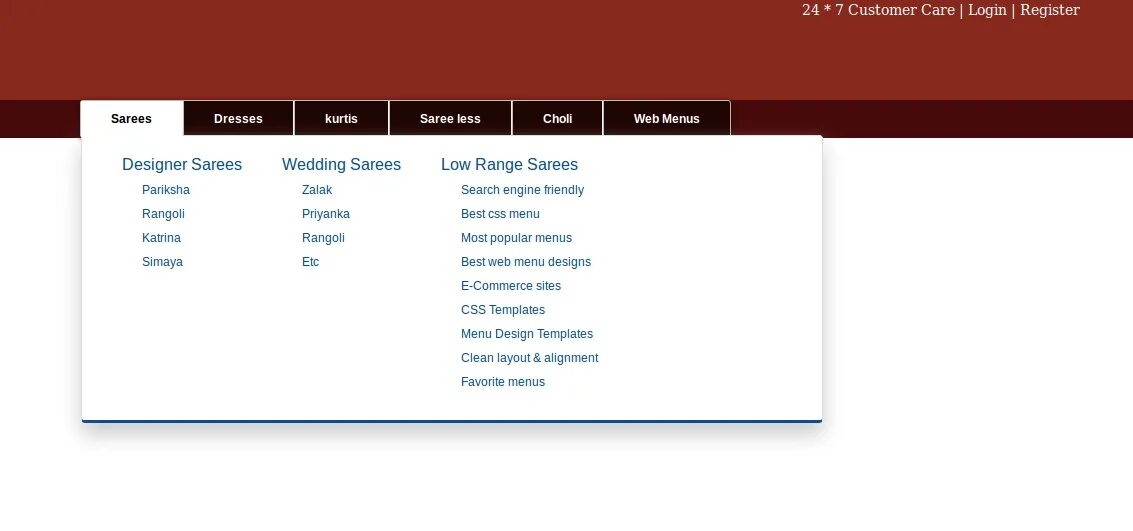Select the Choli menu tab
Screen dimensions: 1133x531
click(x=557, y=118)
